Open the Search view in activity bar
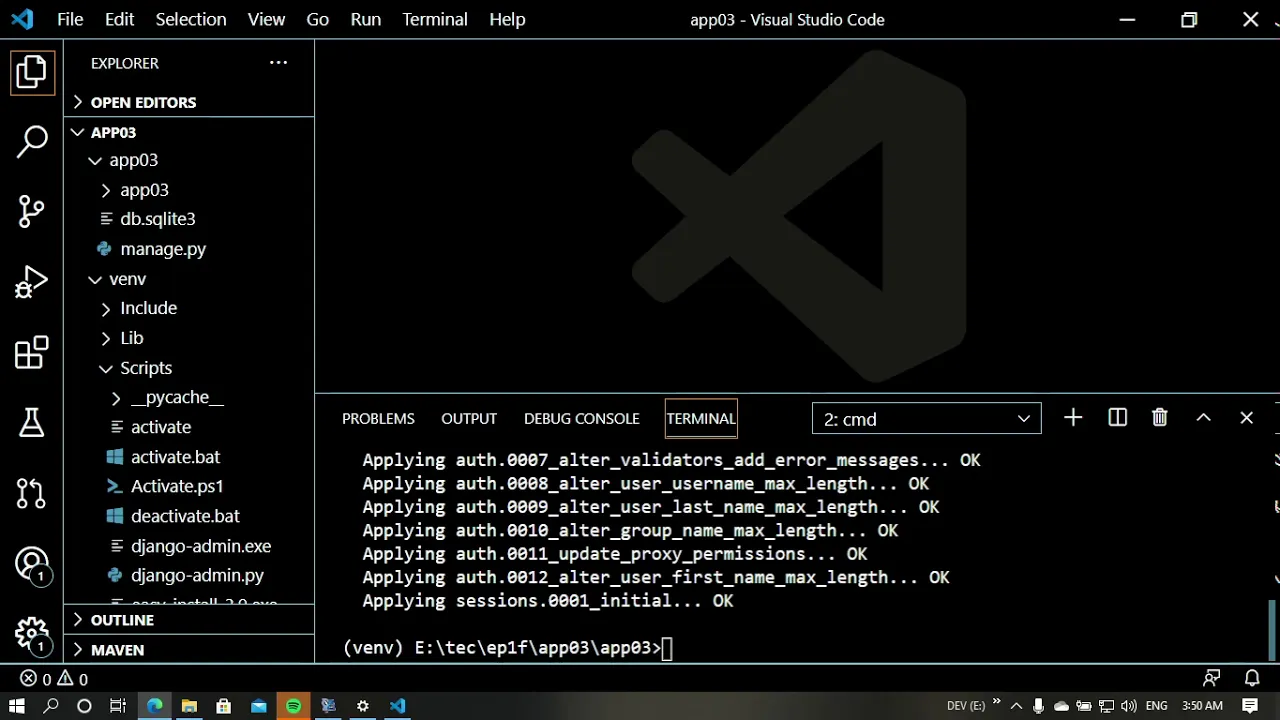 [x=31, y=142]
